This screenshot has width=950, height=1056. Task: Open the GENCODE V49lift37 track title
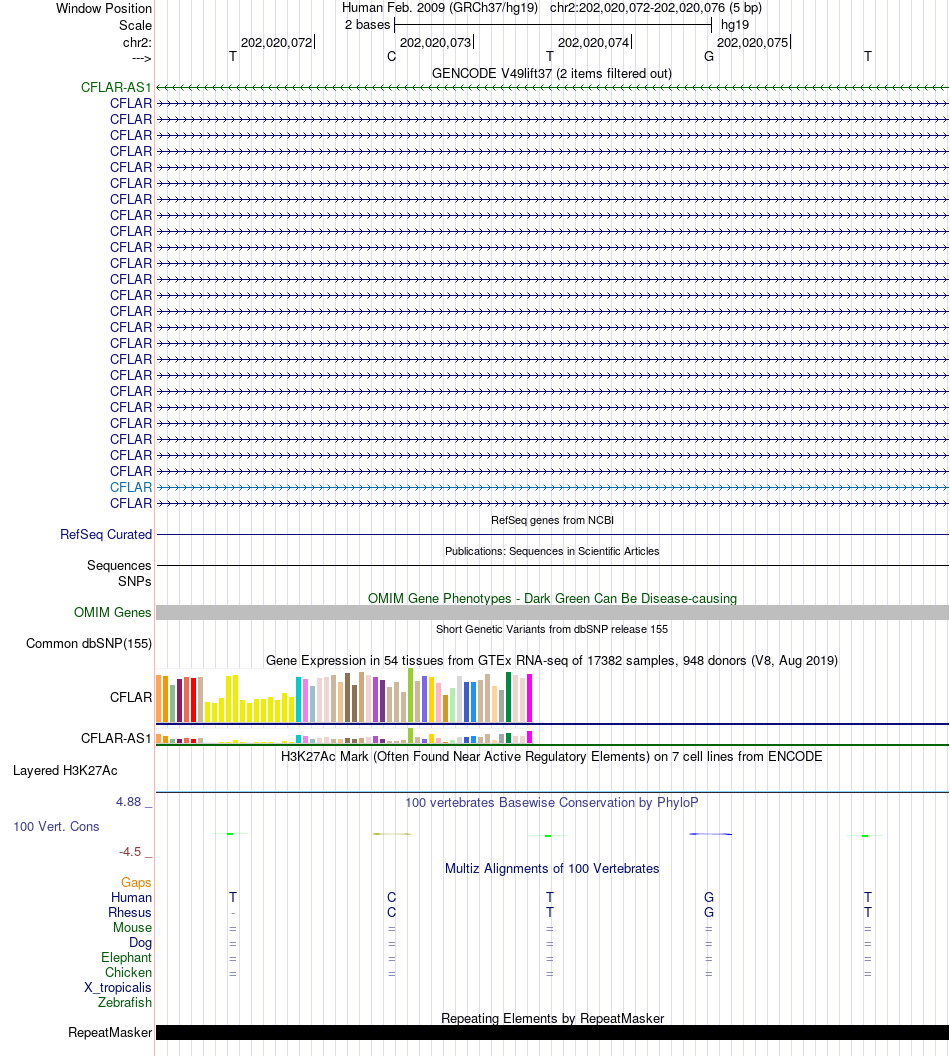coord(551,73)
